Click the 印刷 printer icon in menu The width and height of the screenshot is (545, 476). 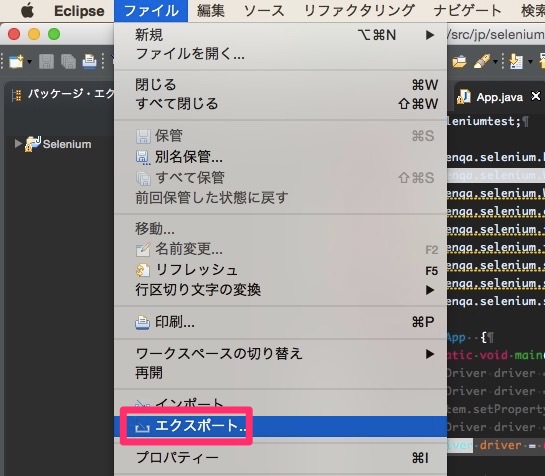tap(143, 322)
